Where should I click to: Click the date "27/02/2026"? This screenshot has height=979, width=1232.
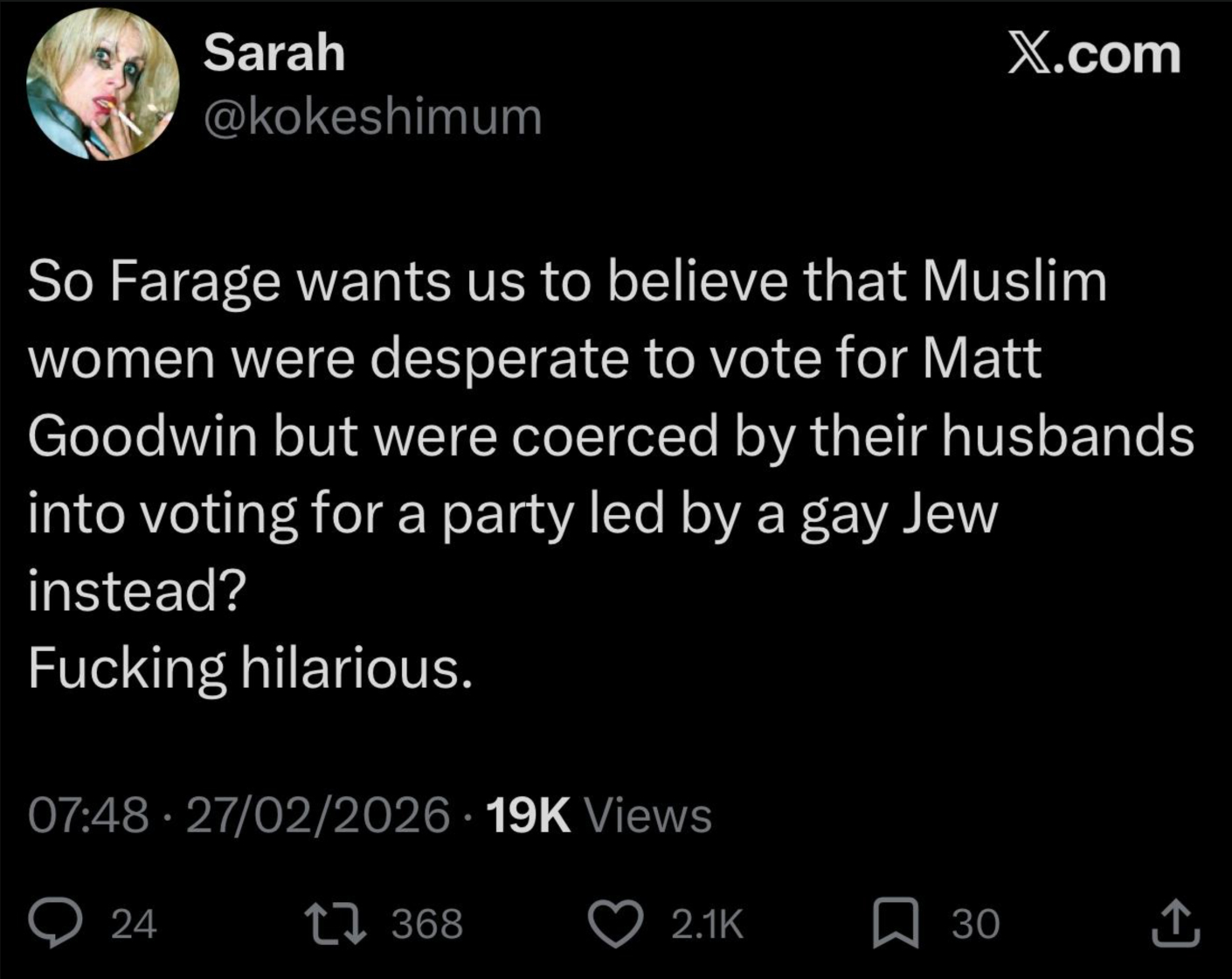(318, 816)
